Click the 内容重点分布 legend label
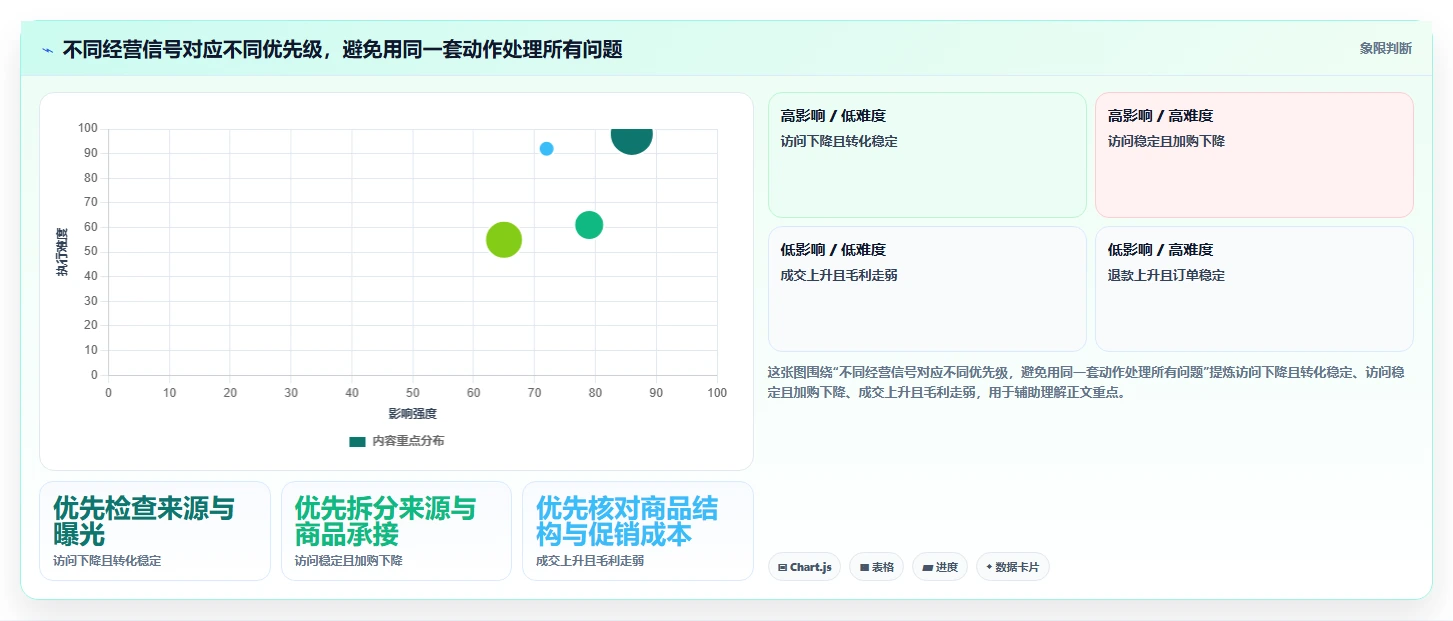Image resolution: width=1453 pixels, height=621 pixels. pos(408,441)
